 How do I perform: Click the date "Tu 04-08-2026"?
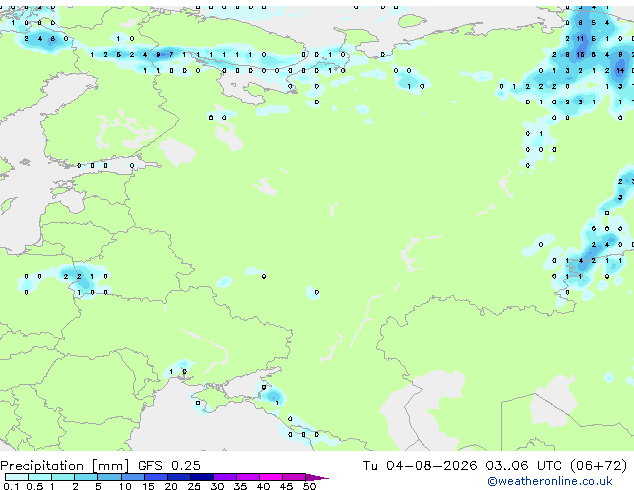[420, 465]
